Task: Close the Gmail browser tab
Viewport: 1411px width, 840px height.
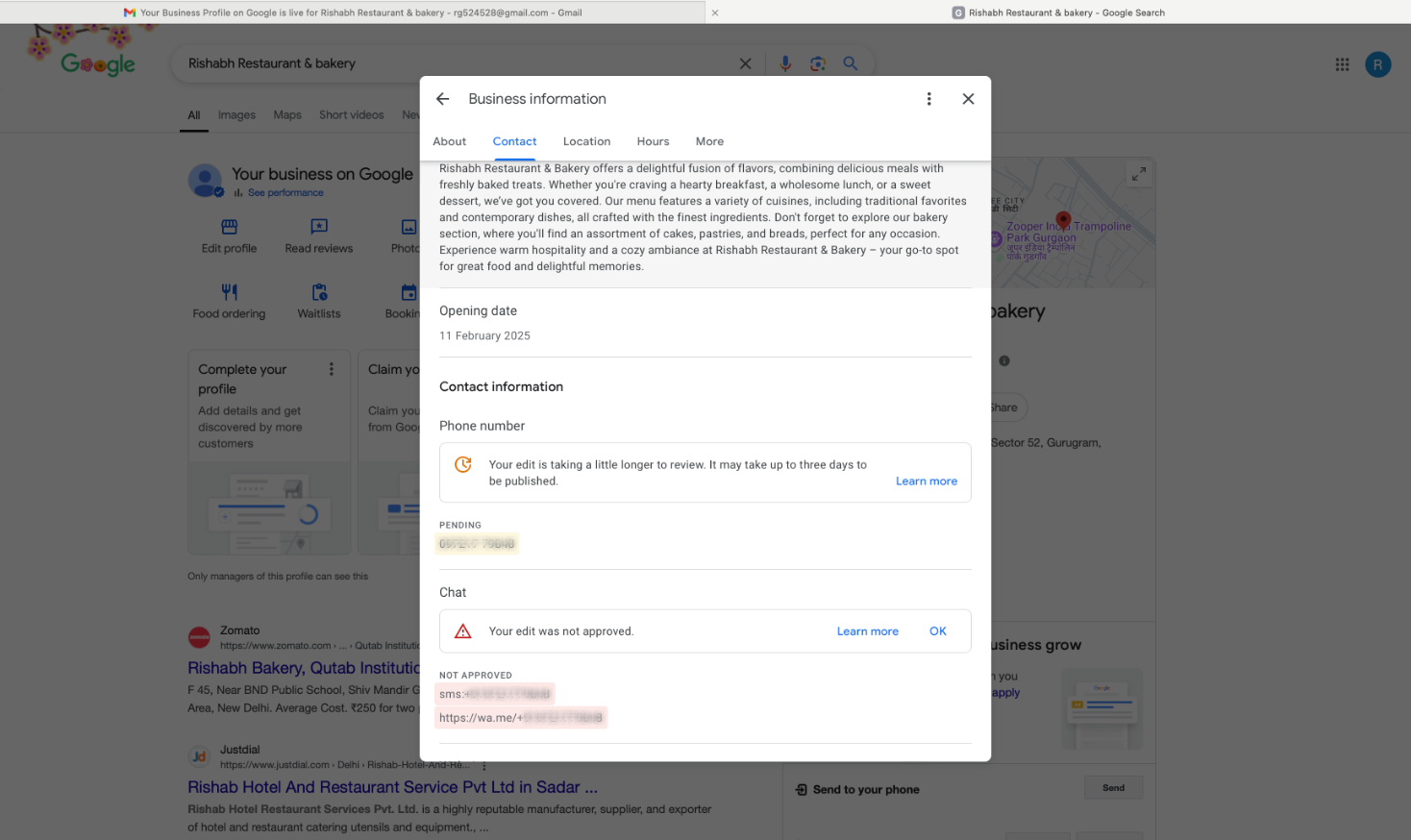Action: [714, 12]
